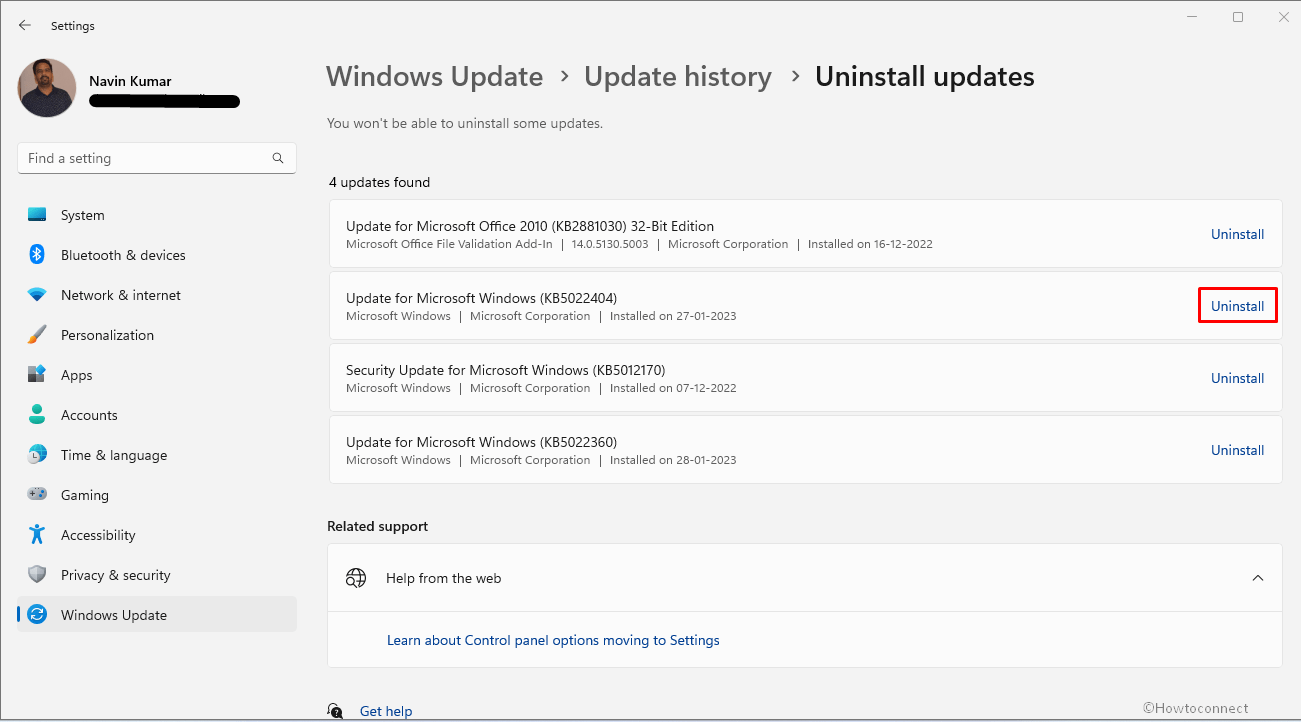The image size is (1301, 722).
Task: Click the Accessibility figure icon
Action: coord(37,535)
